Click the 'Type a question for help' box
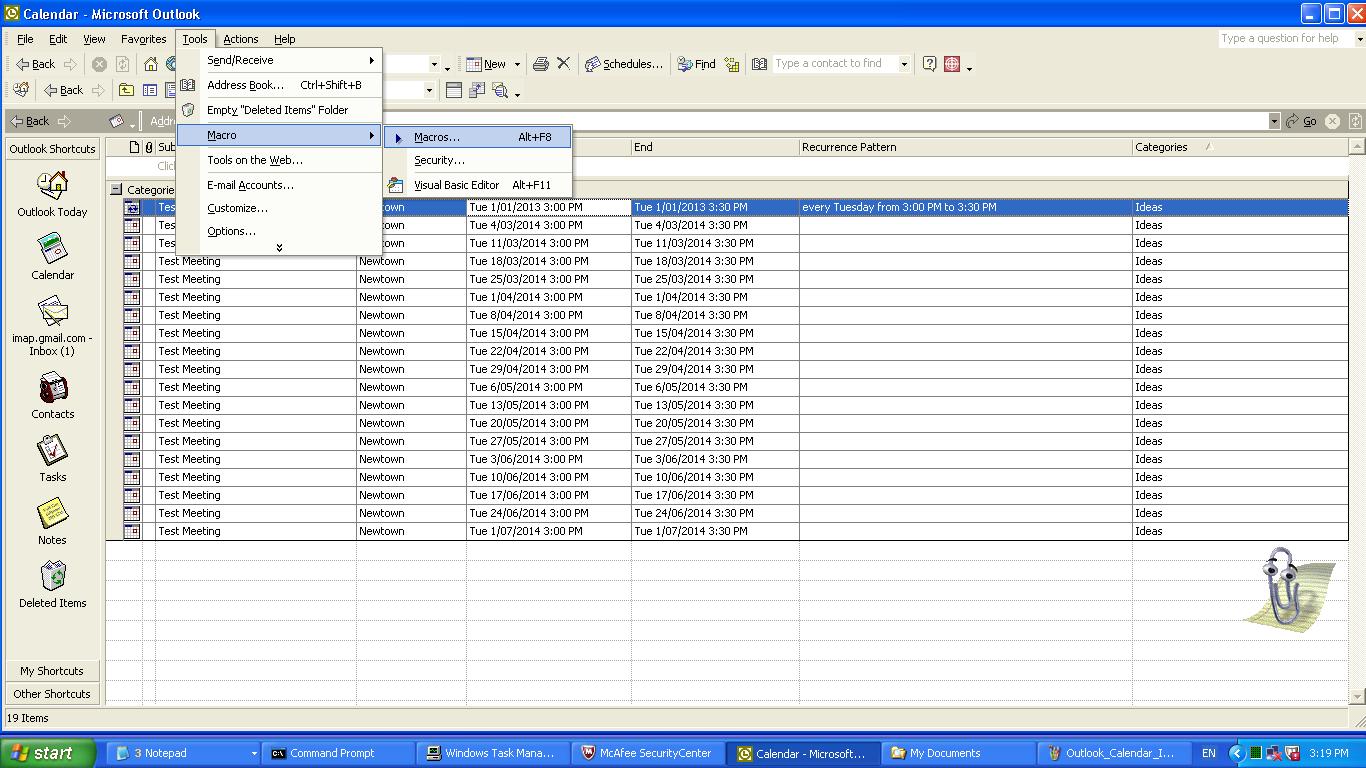The height and width of the screenshot is (768, 1366). [1284, 38]
